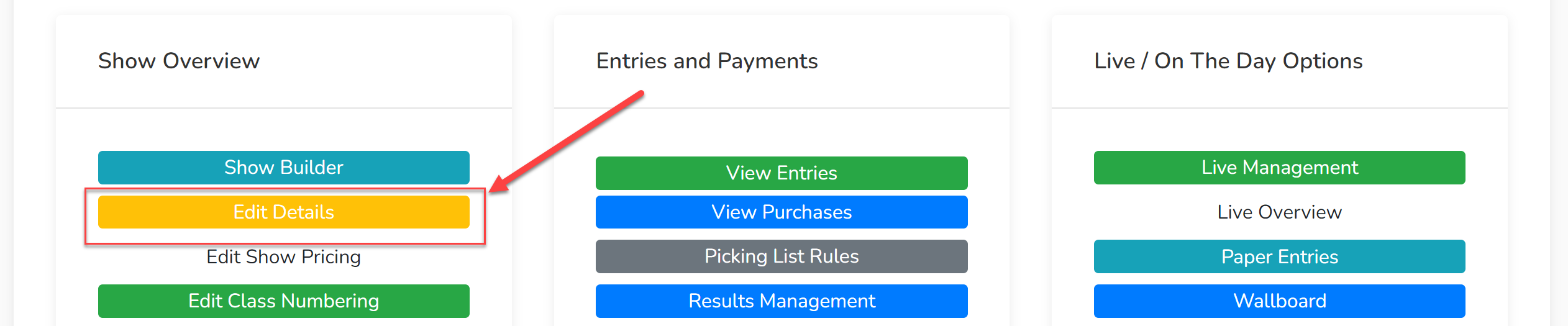Click the Live Overview link
1568x326 pixels.
1280,212
